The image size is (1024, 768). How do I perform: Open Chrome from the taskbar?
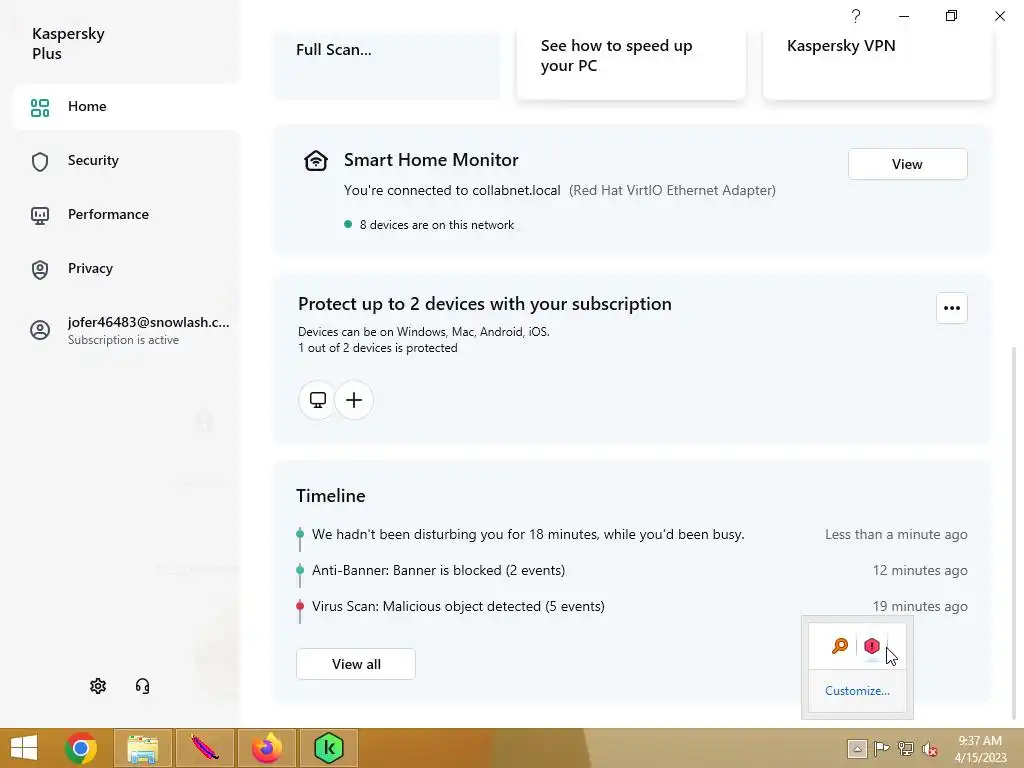click(x=81, y=748)
